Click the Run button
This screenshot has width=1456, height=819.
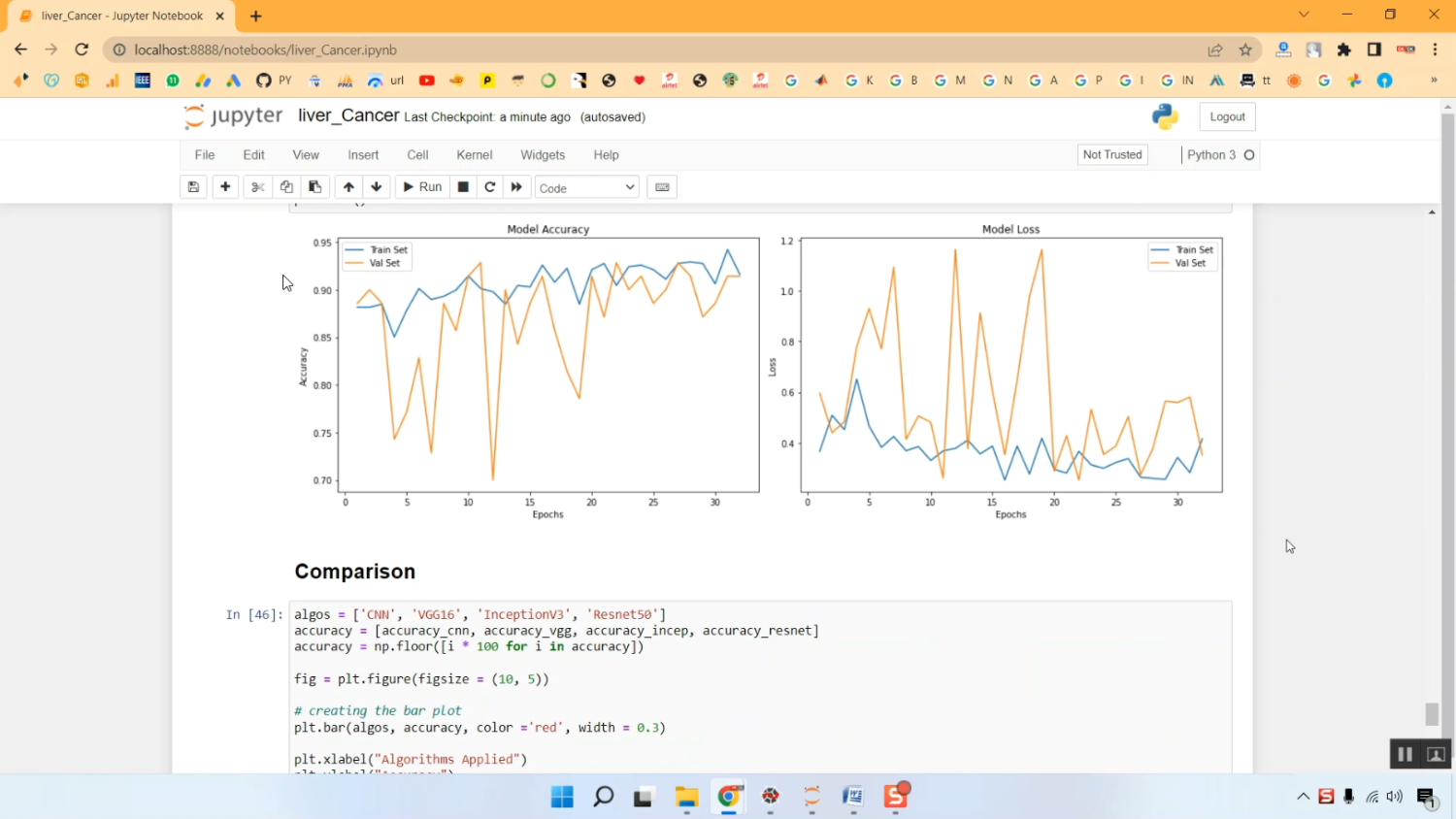(422, 187)
